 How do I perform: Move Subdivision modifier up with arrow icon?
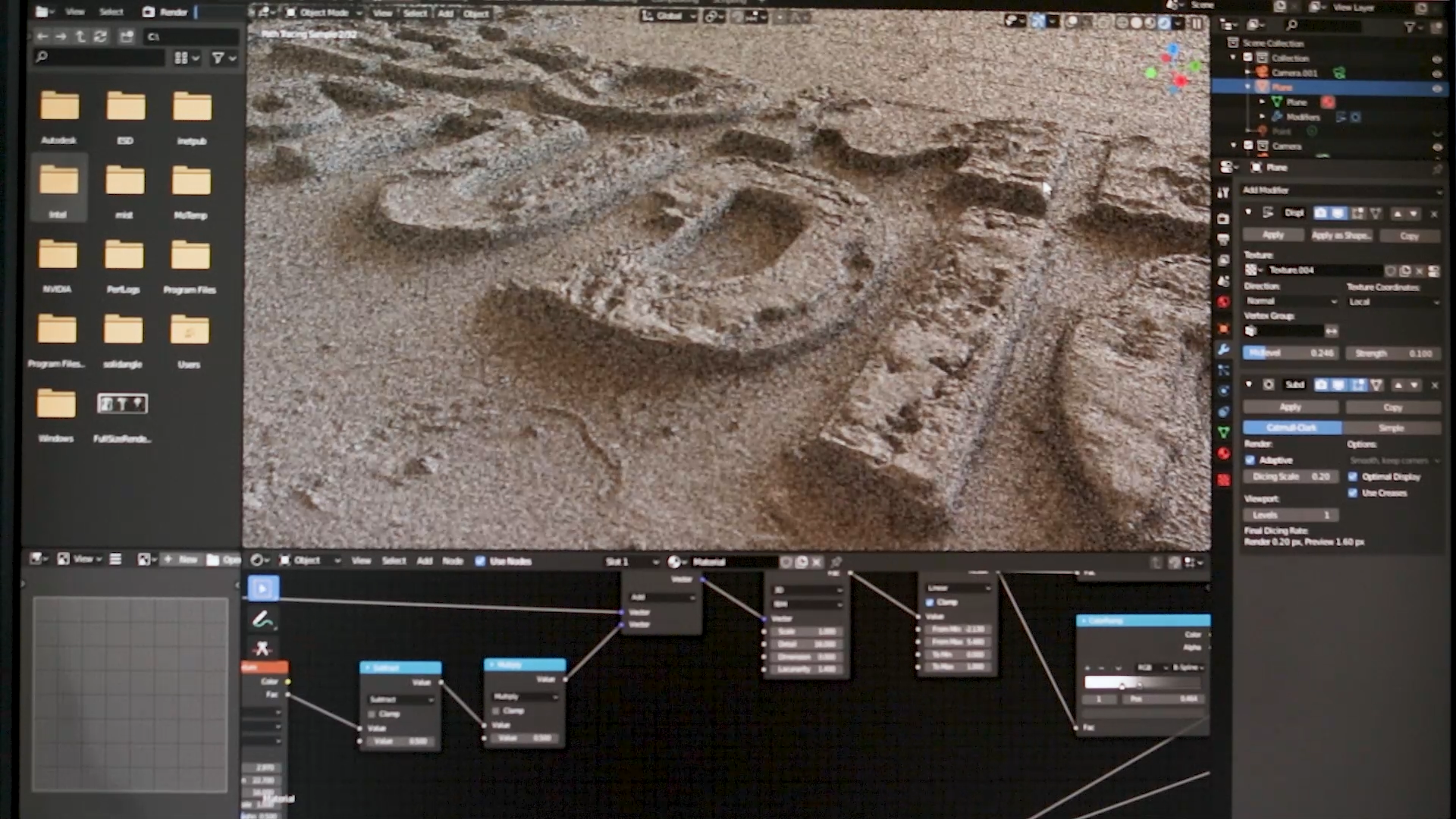(x=1398, y=385)
